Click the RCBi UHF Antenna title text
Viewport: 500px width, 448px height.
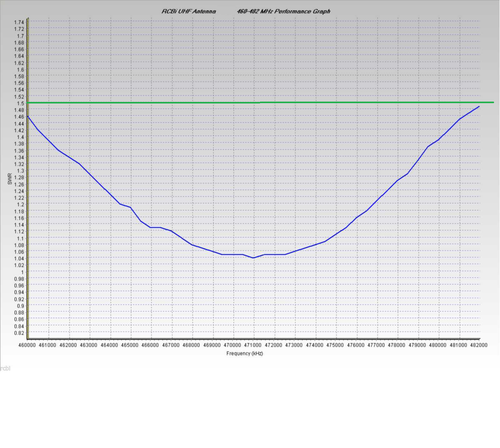189,11
